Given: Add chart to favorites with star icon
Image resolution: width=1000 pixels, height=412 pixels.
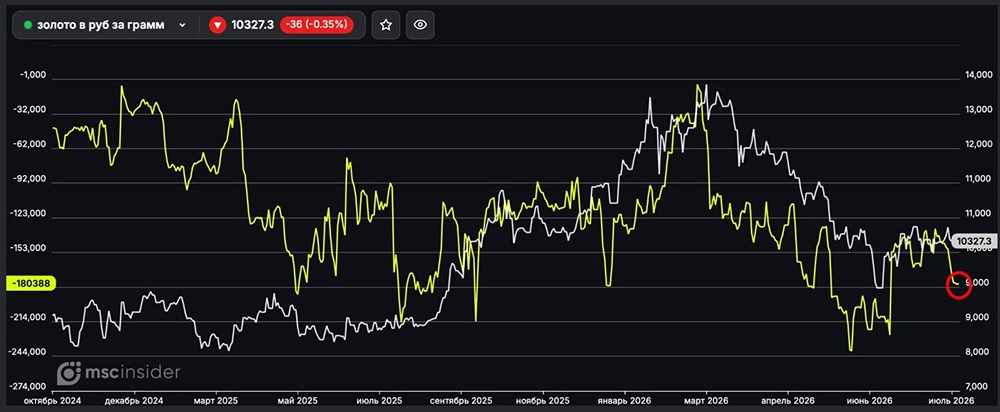Looking at the screenshot, I should [x=386, y=25].
